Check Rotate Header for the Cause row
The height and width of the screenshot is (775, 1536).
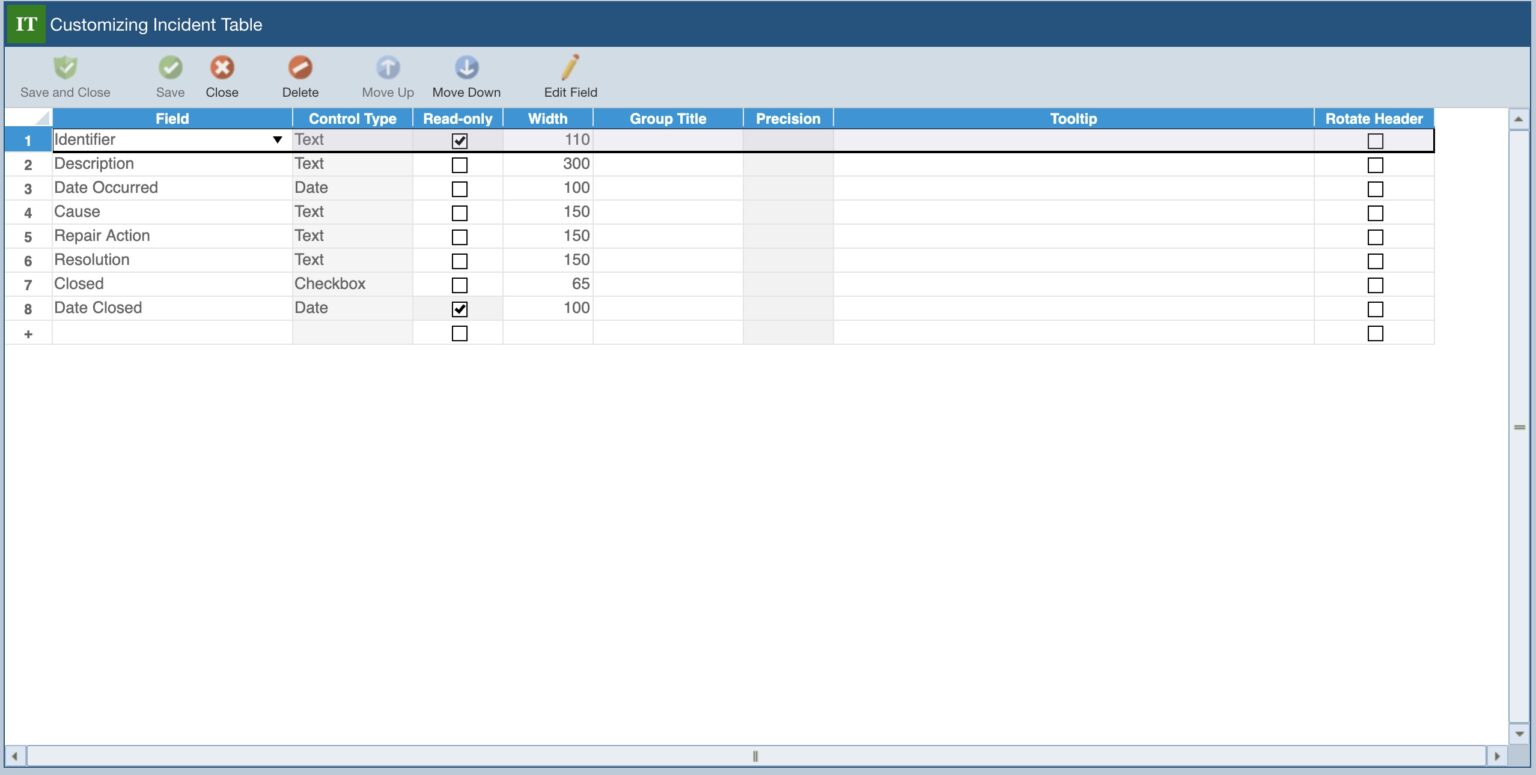[x=1375, y=213]
